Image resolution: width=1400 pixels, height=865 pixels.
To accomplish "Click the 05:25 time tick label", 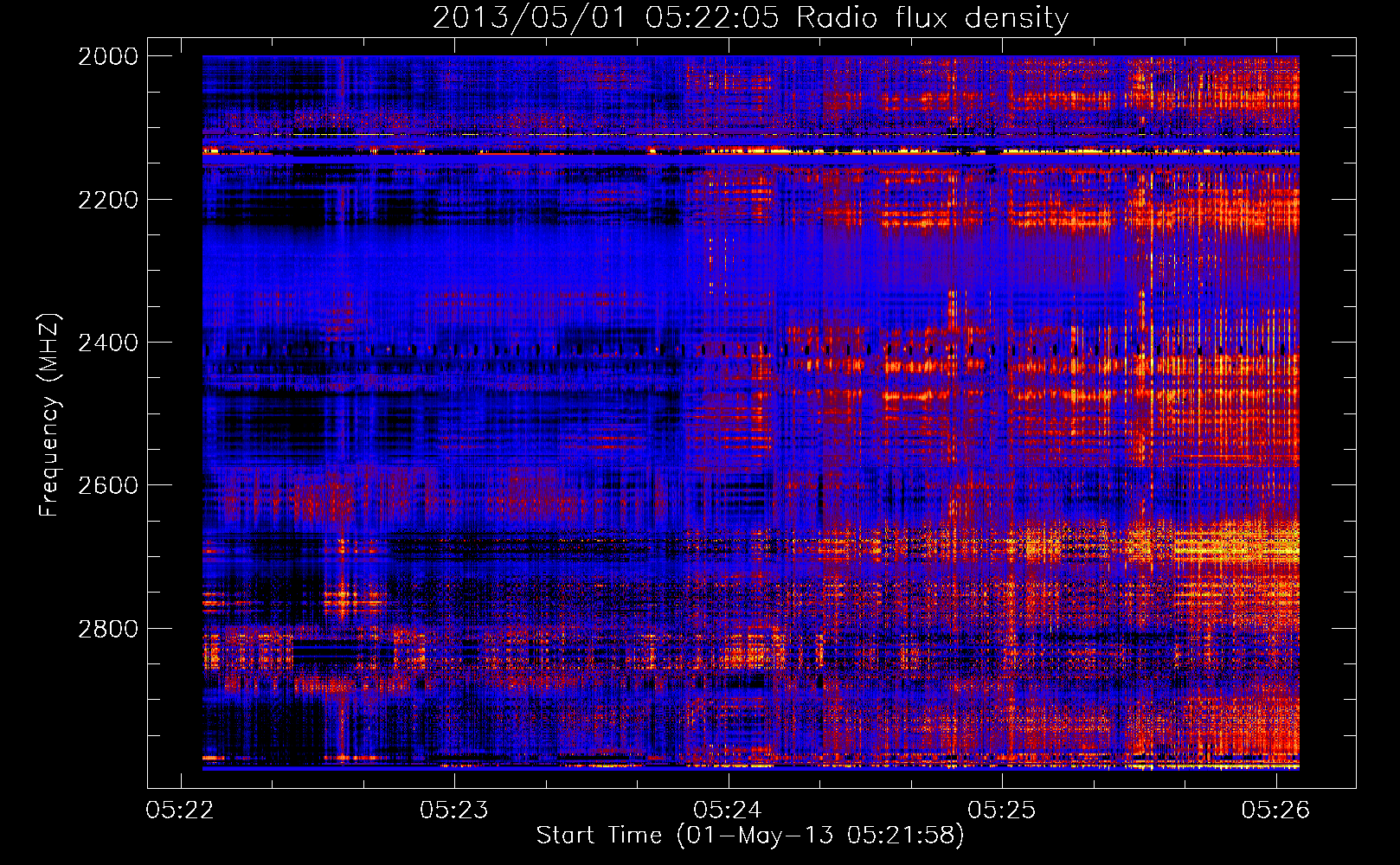I will [x=1002, y=810].
